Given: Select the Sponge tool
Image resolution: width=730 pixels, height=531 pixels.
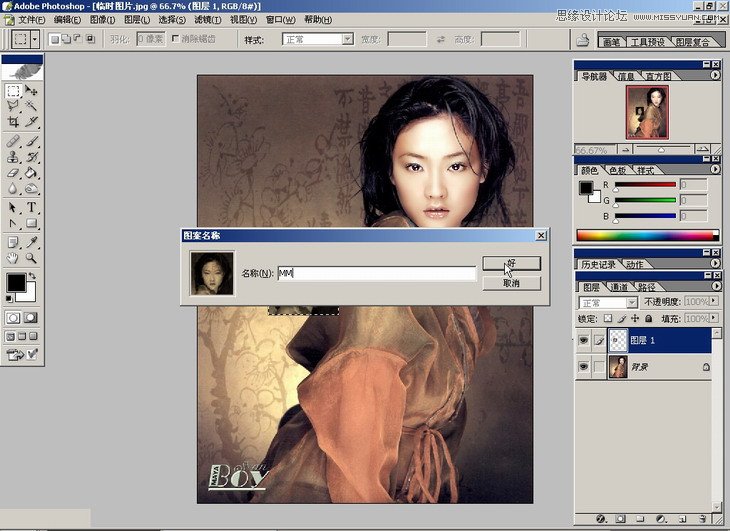Looking at the screenshot, I should (31, 188).
